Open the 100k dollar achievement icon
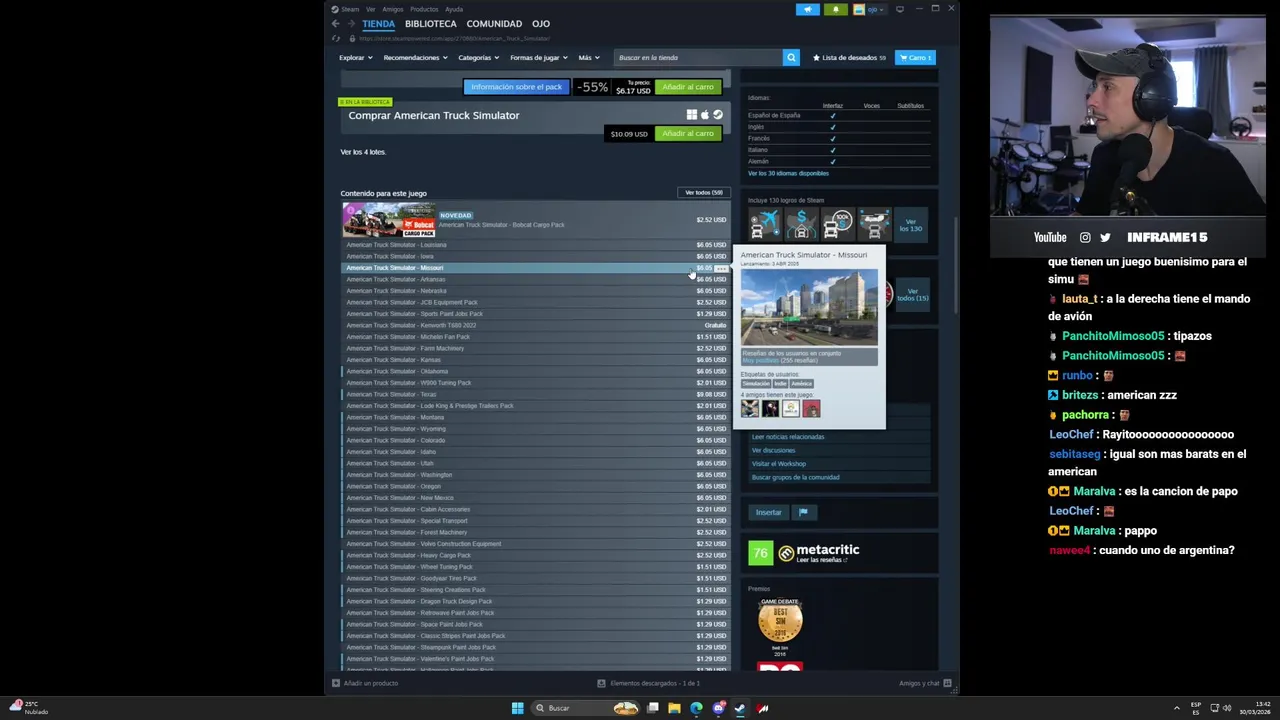The height and width of the screenshot is (720, 1280). pos(838,224)
